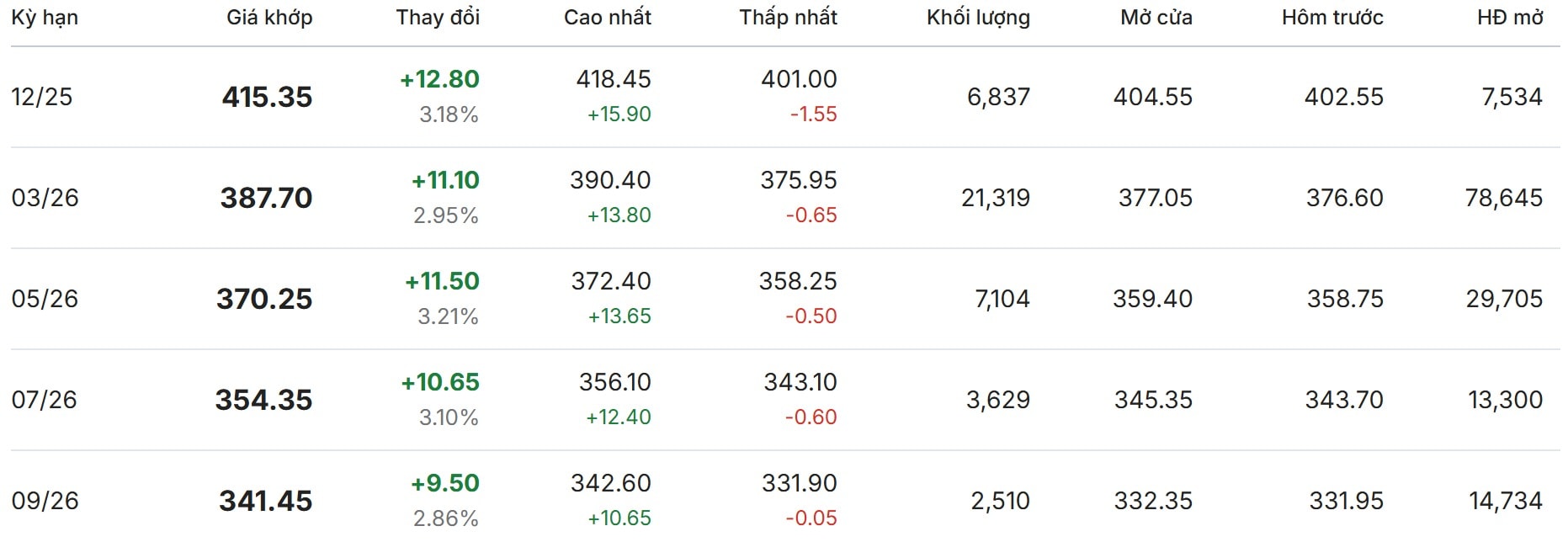This screenshot has width=1568, height=542.
Task: Click the 07/26 contract term
Action: [x=44, y=400]
